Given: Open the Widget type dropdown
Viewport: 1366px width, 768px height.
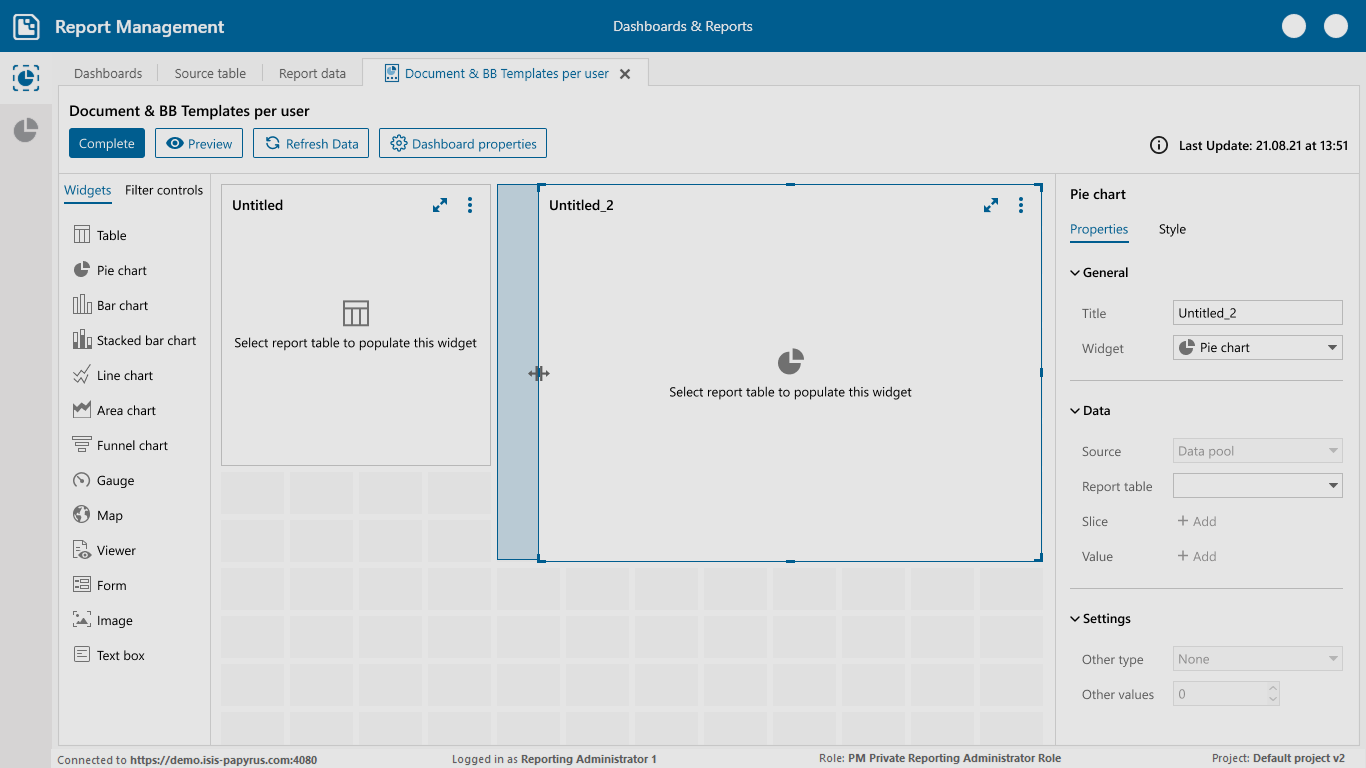Looking at the screenshot, I should [1257, 348].
